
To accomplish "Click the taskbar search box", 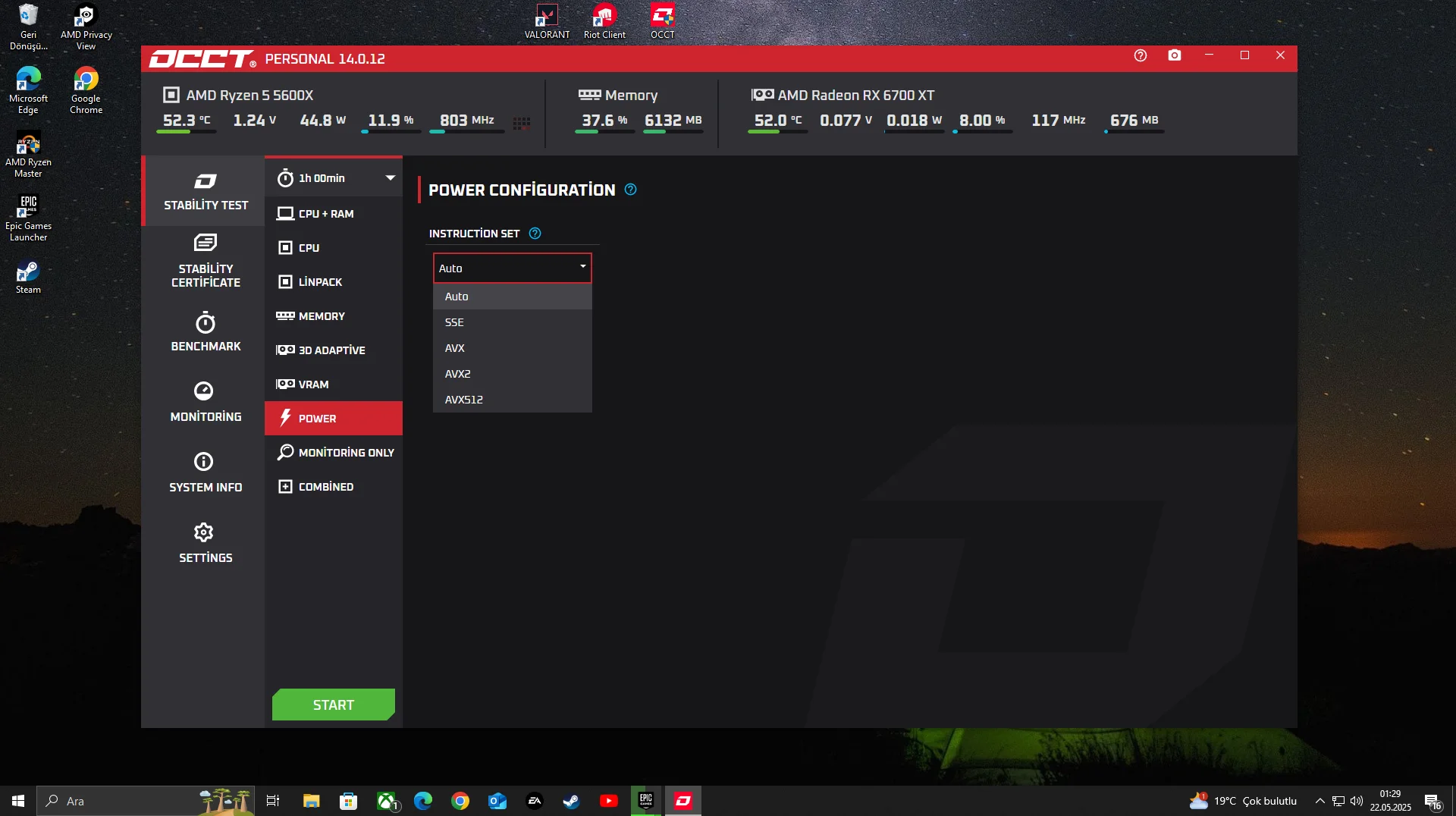I will pos(146,801).
